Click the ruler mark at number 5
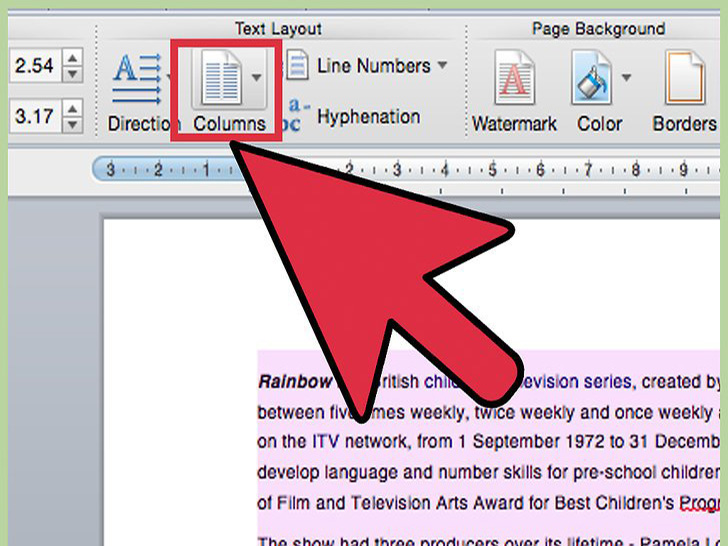This screenshot has width=728, height=546. tap(492, 170)
